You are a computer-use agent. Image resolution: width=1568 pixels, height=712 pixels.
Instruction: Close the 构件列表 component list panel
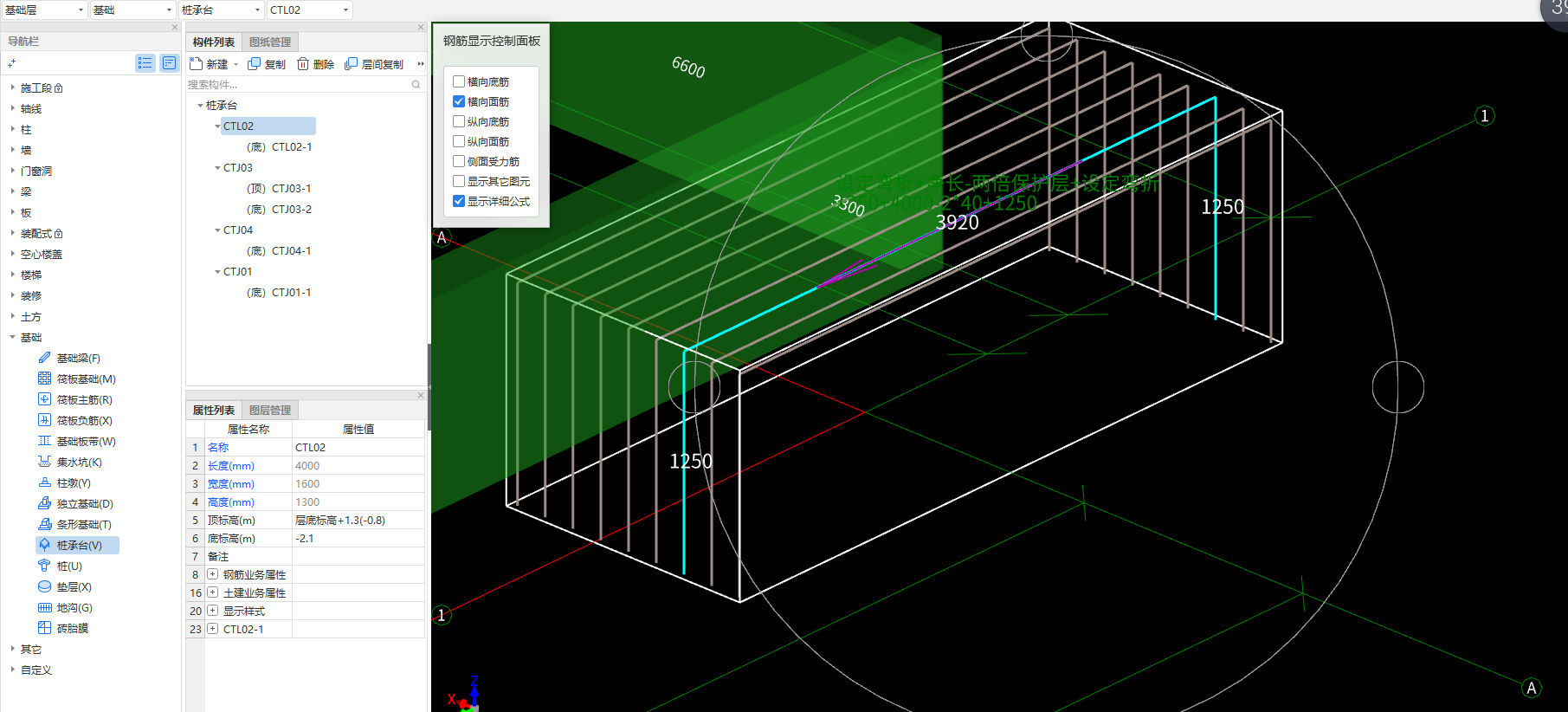[421, 28]
